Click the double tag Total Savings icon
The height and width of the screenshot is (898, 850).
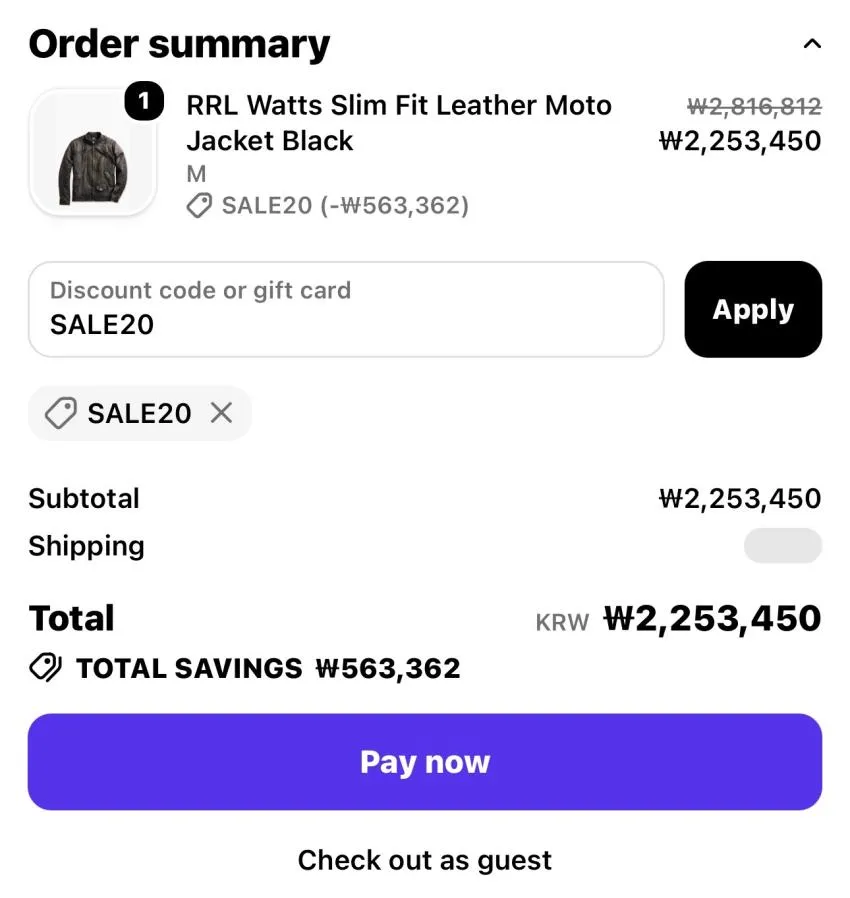pyautogui.click(x=45, y=668)
